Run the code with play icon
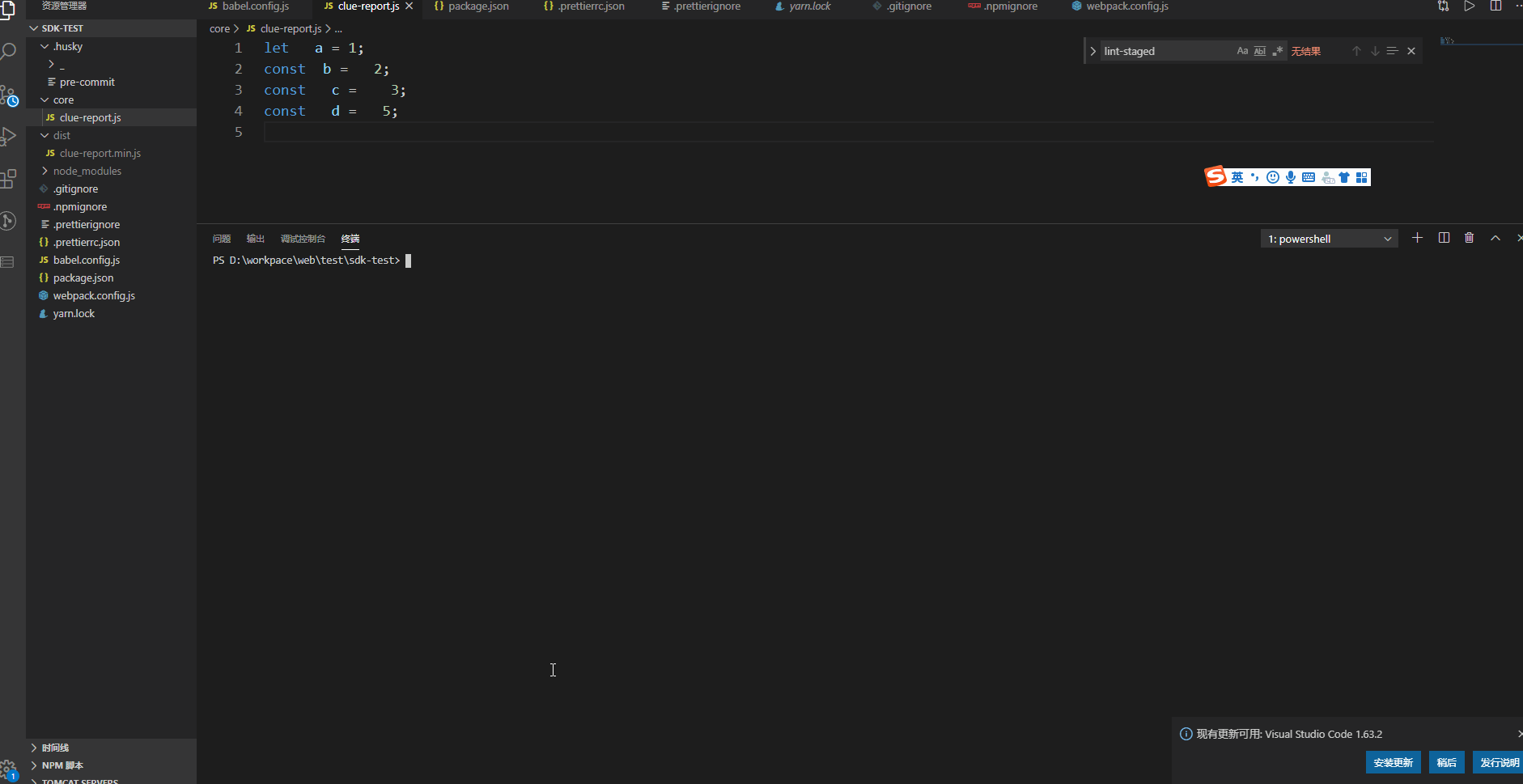 (x=1469, y=6)
